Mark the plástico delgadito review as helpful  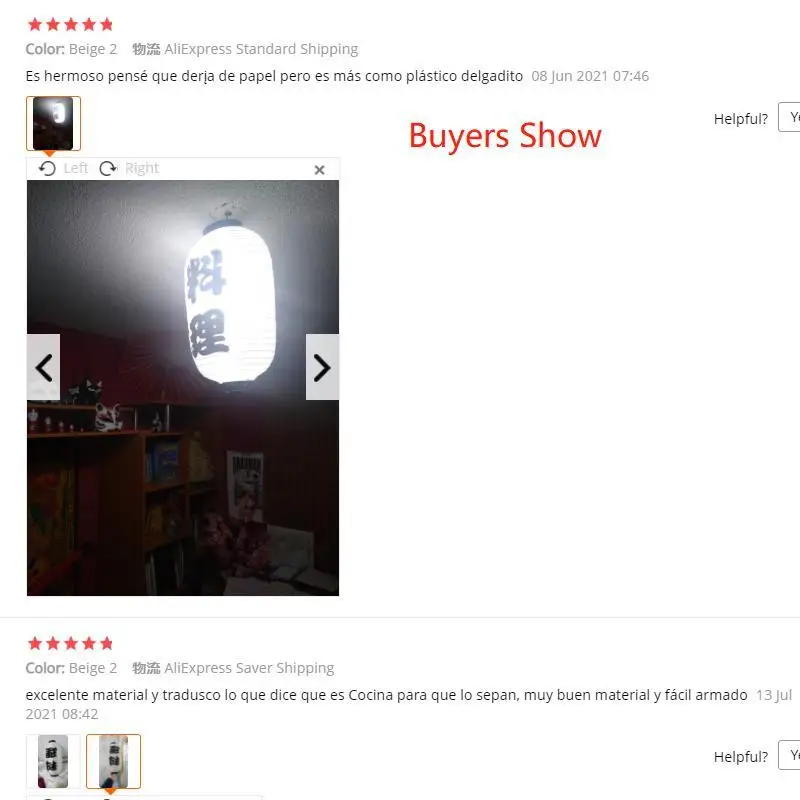pyautogui.click(x=789, y=117)
